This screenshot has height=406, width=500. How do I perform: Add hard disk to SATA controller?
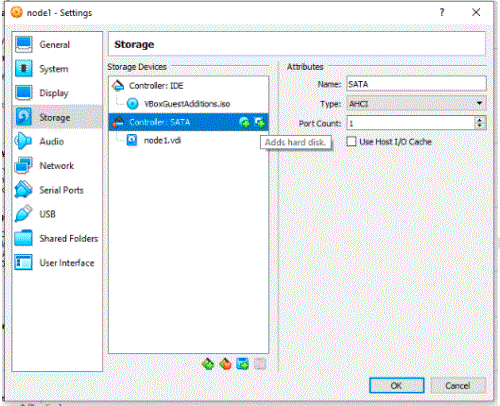[x=260, y=123]
